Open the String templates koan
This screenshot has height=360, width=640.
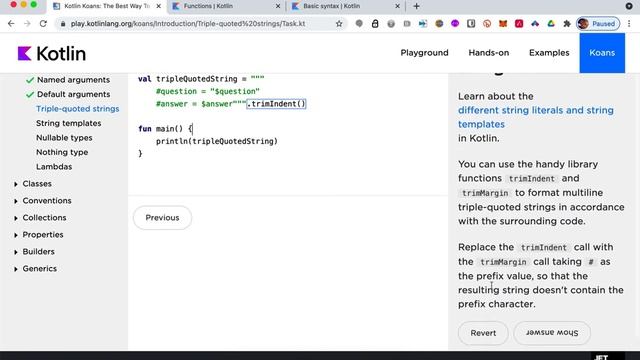[x=69, y=123]
